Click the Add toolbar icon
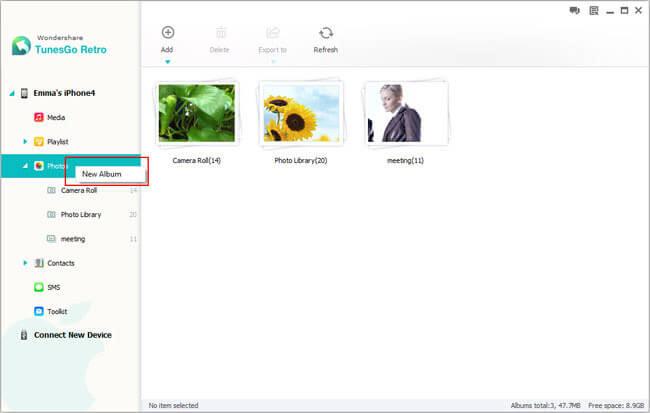This screenshot has height=413, width=650. [x=167, y=32]
